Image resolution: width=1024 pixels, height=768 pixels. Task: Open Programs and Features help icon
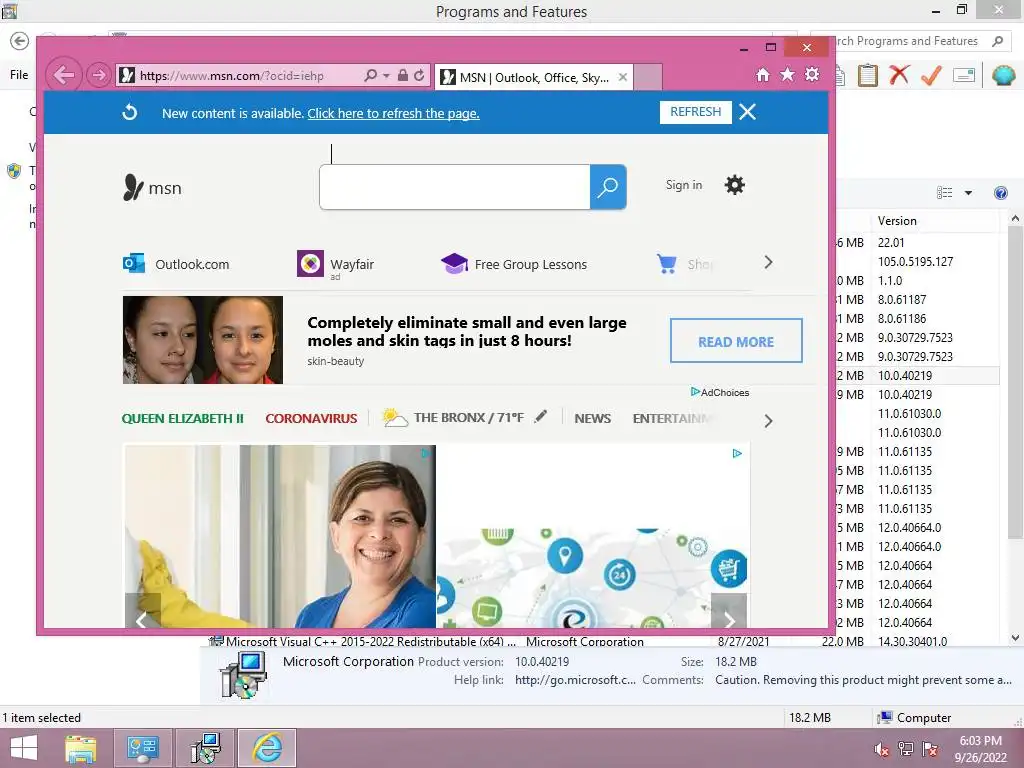click(1000, 193)
